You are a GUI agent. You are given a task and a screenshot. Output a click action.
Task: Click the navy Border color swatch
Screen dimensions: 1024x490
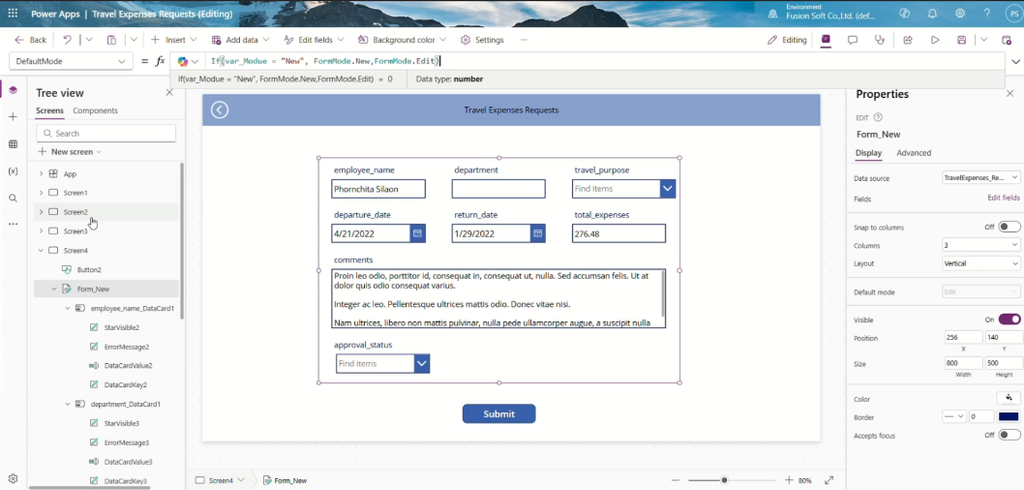[x=1009, y=417]
